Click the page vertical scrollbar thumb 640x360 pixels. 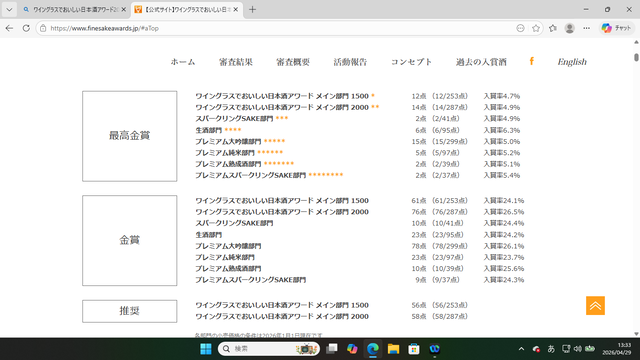click(x=636, y=57)
